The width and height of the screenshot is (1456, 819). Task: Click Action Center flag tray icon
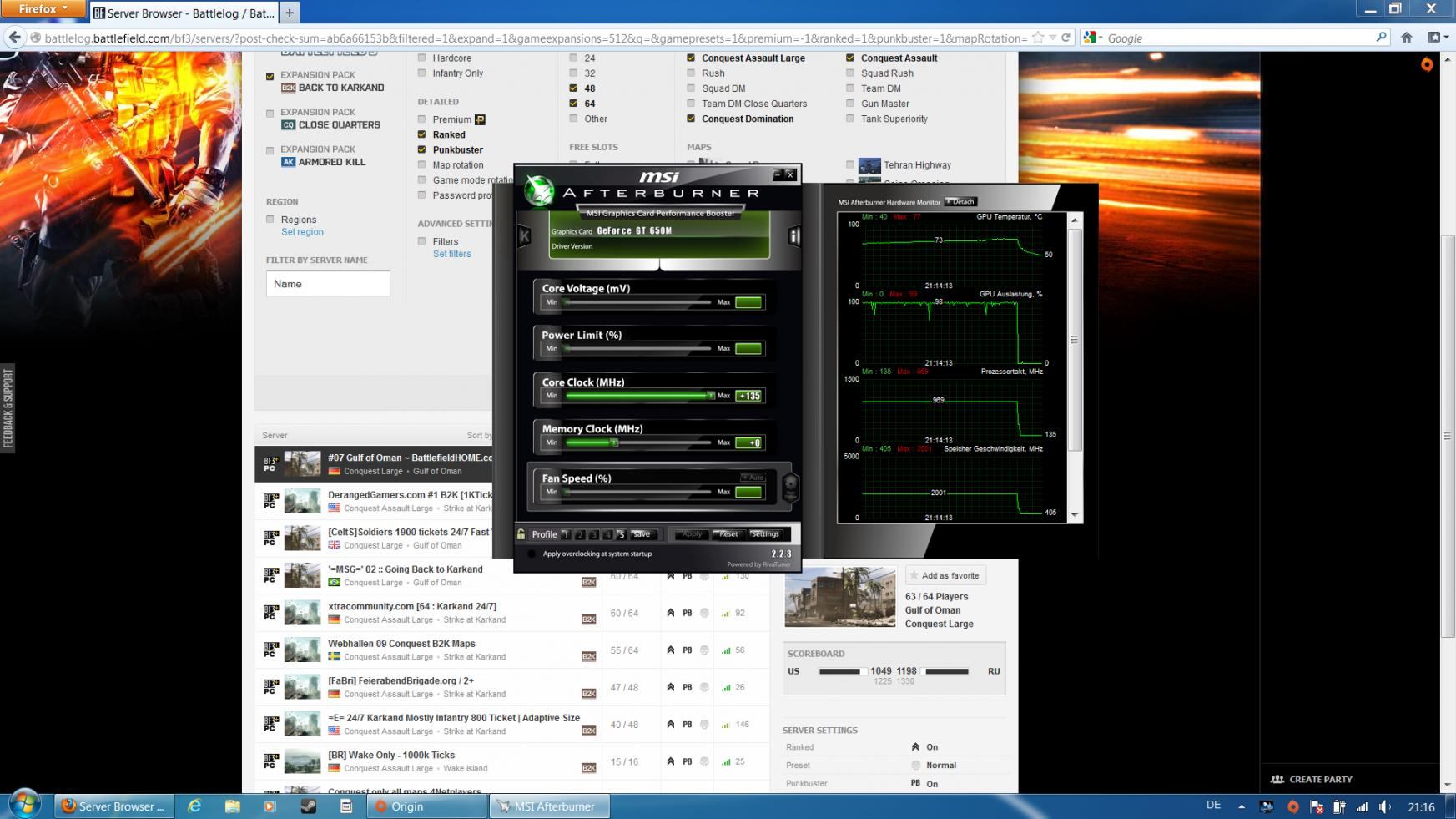pos(1316,806)
